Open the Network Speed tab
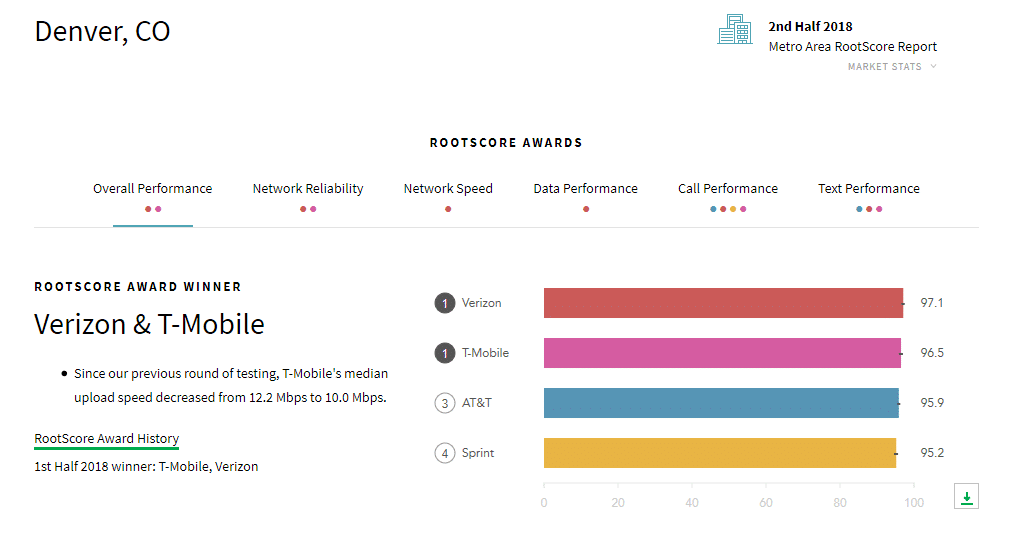 pyautogui.click(x=448, y=189)
